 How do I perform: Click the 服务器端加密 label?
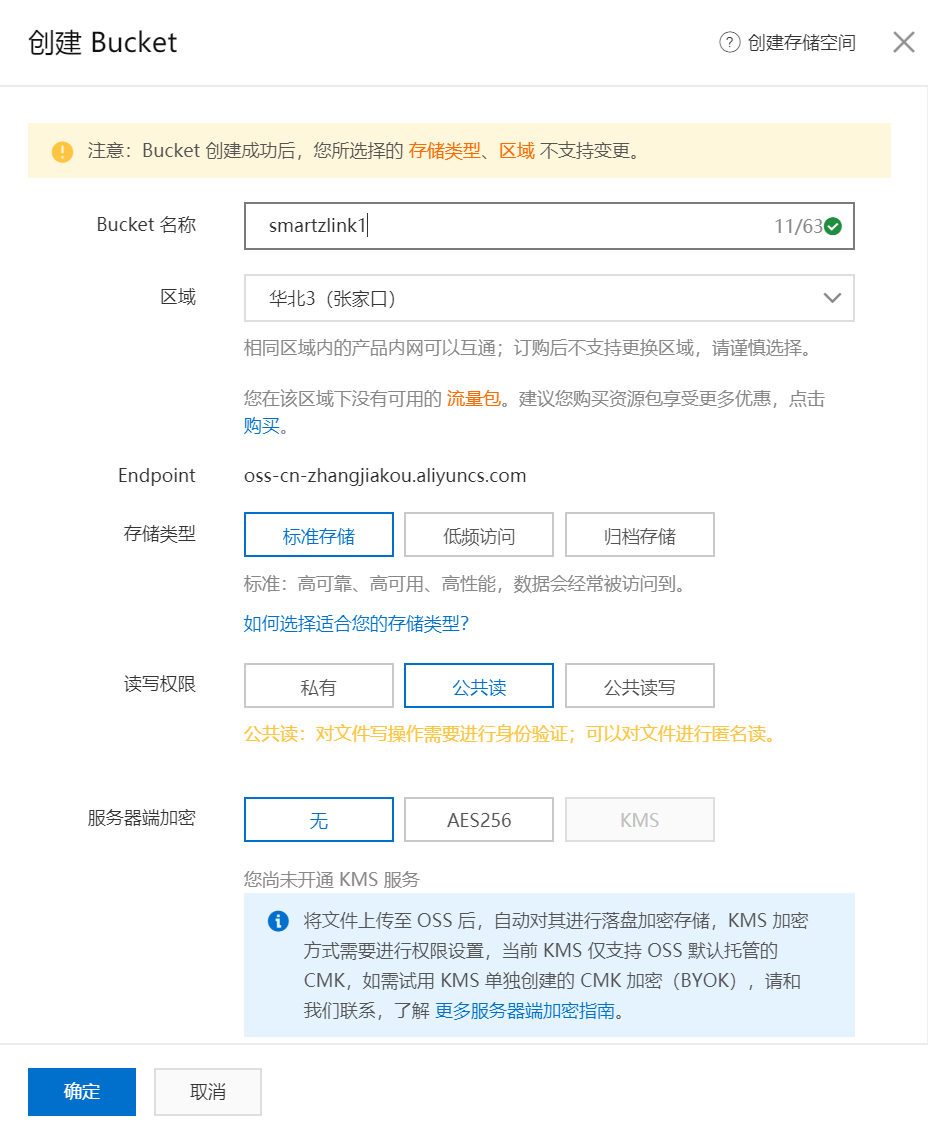(x=141, y=818)
